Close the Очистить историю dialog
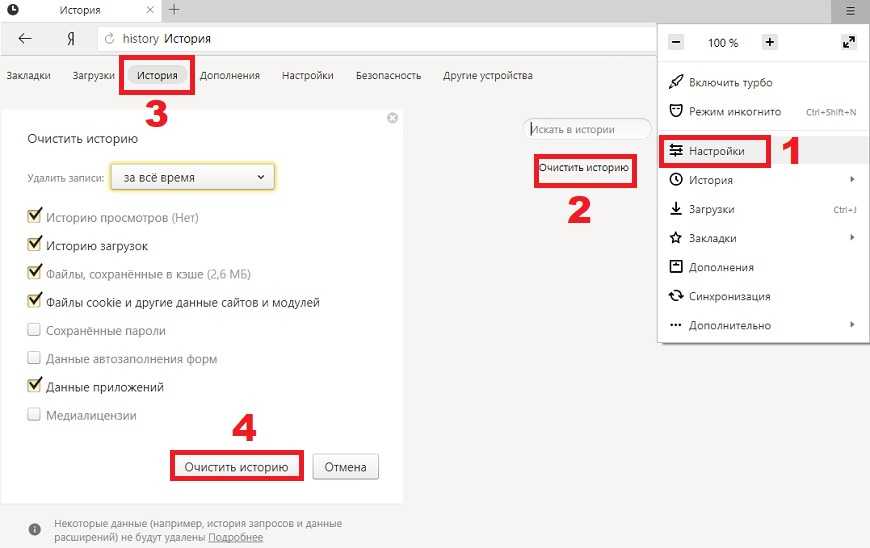 point(392,118)
